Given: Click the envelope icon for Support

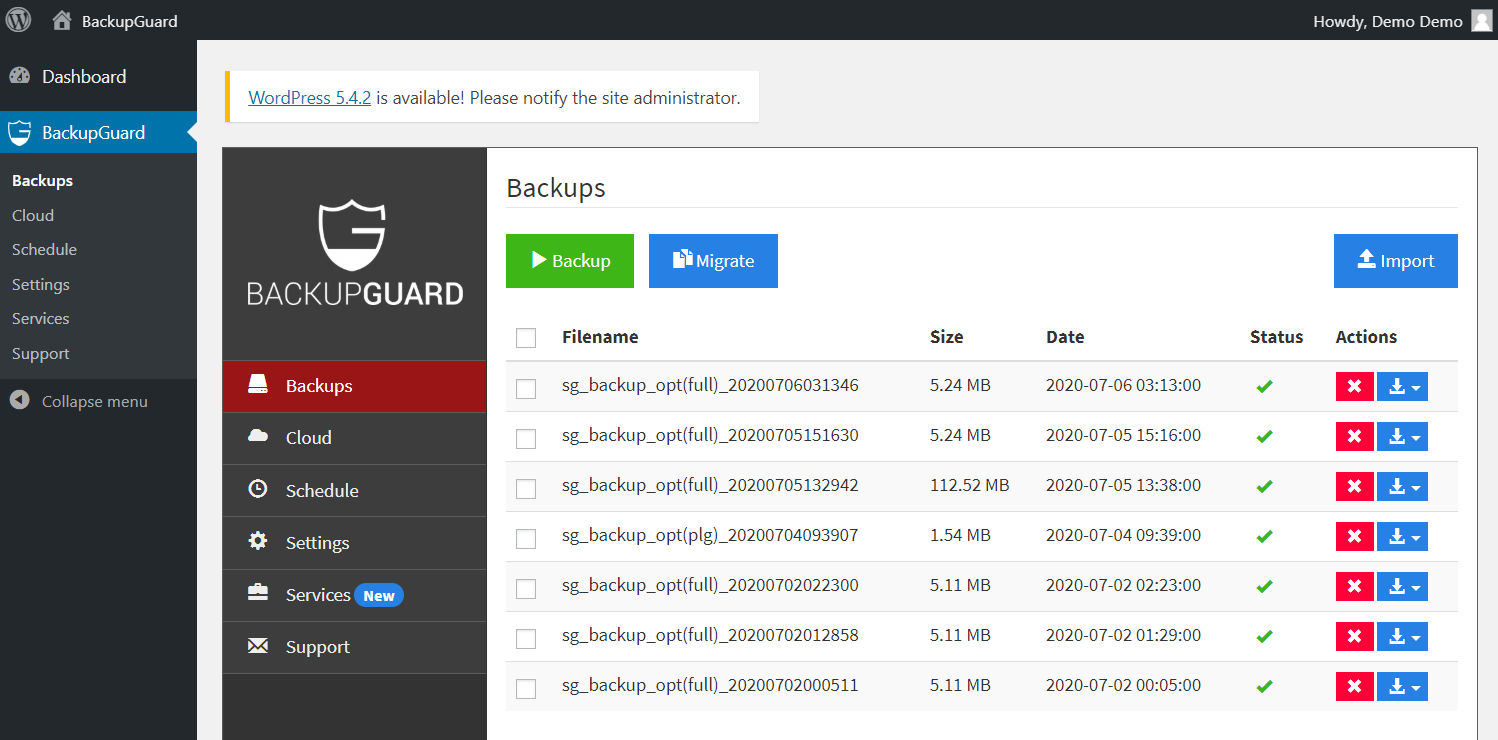Looking at the screenshot, I should pos(259,646).
